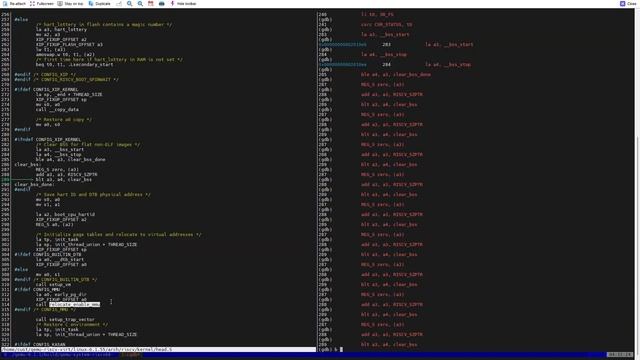Click 'beq t0, t1, .Lsecondary_start' line
The width and height of the screenshot is (640, 360).
[74, 64]
